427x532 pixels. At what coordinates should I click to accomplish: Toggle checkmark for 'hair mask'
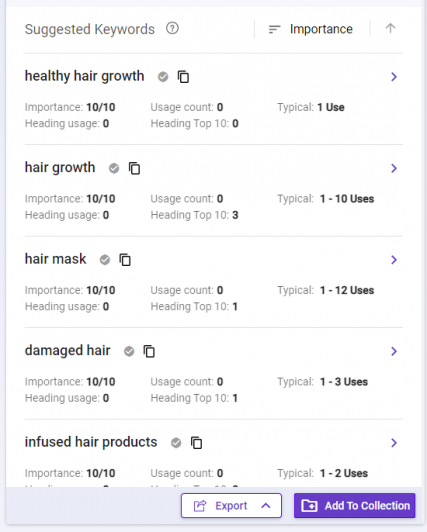point(105,260)
